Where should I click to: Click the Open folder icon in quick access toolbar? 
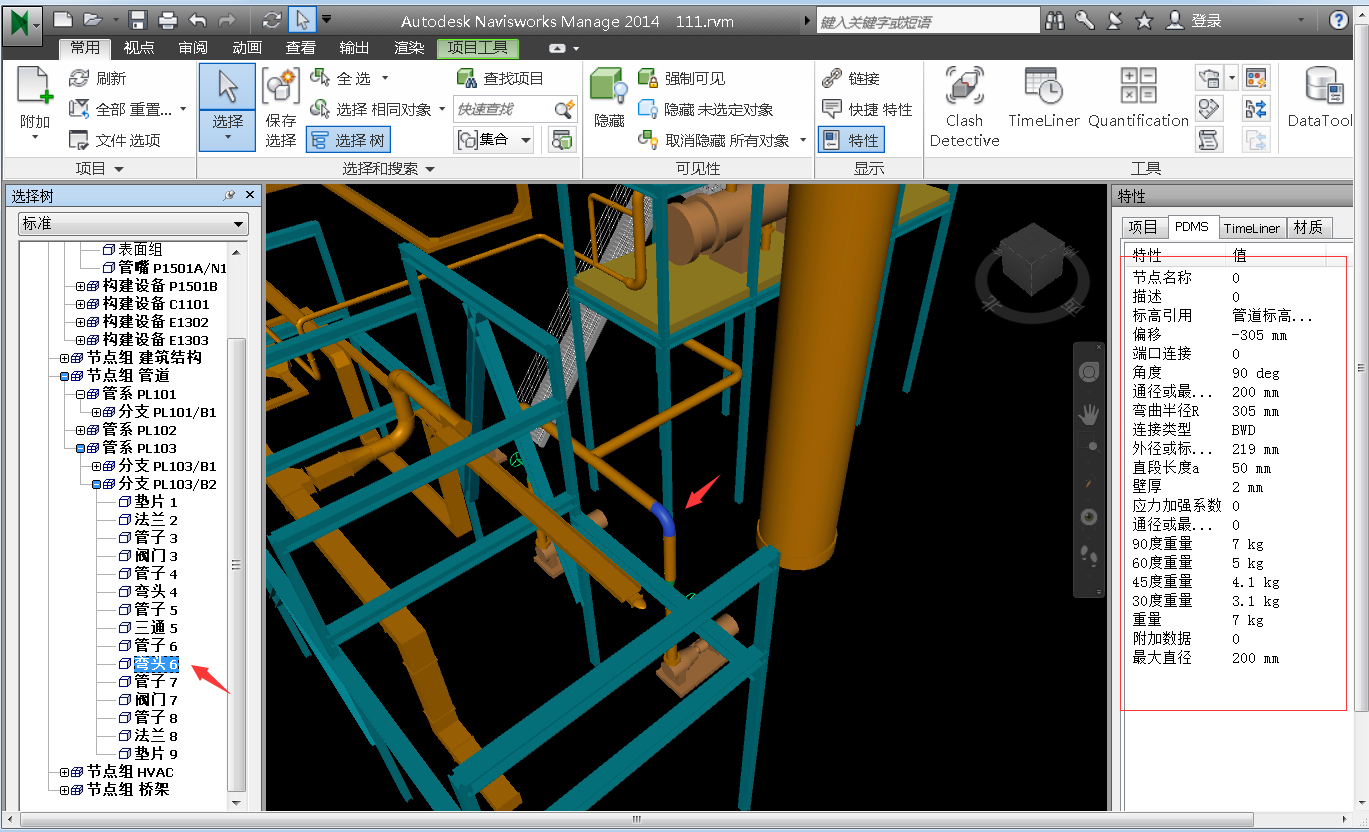(x=92, y=20)
